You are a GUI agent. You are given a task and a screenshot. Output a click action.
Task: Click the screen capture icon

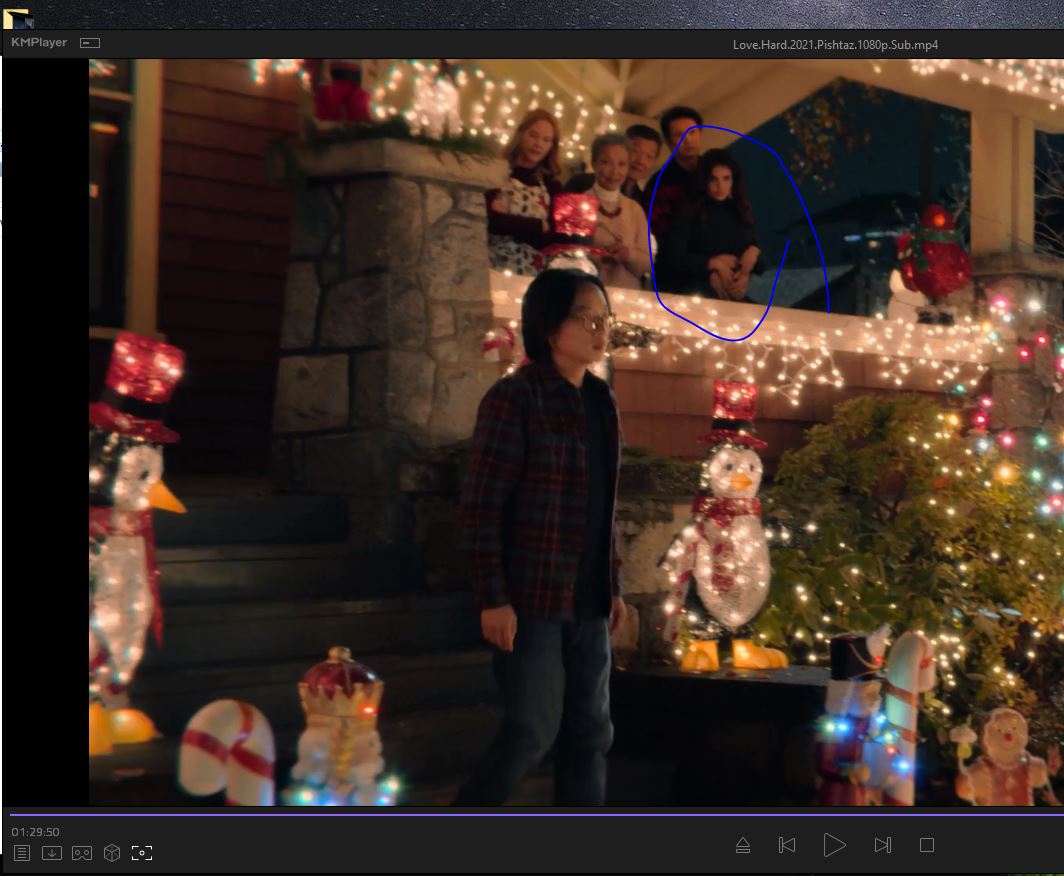[x=142, y=853]
